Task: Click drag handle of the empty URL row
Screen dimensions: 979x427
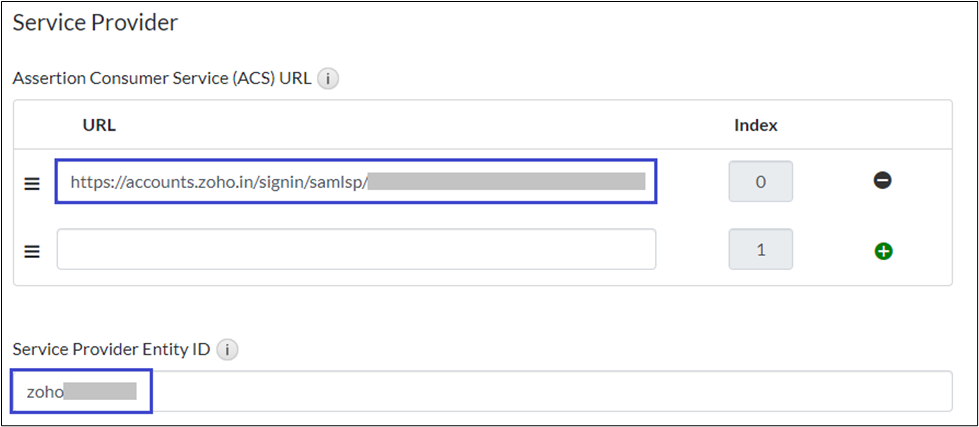Action: 32,251
